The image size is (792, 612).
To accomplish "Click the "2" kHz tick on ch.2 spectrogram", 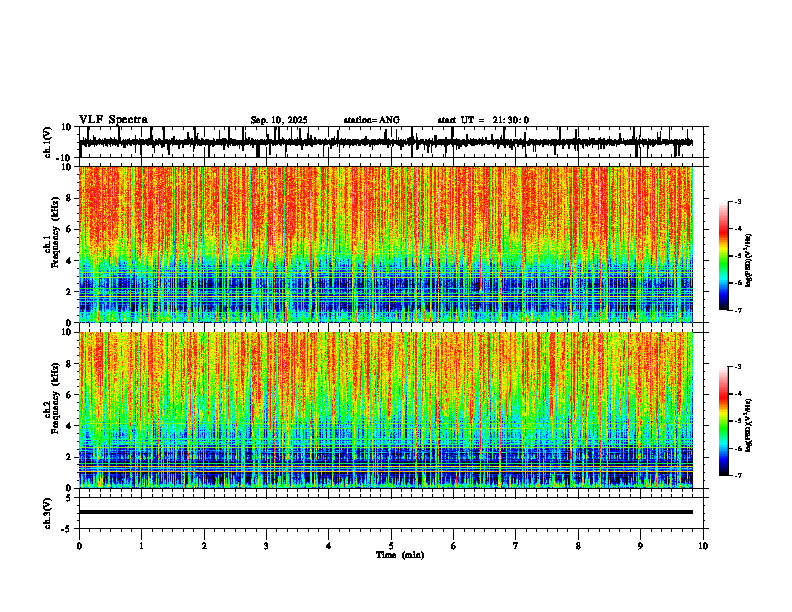I will tap(70, 457).
